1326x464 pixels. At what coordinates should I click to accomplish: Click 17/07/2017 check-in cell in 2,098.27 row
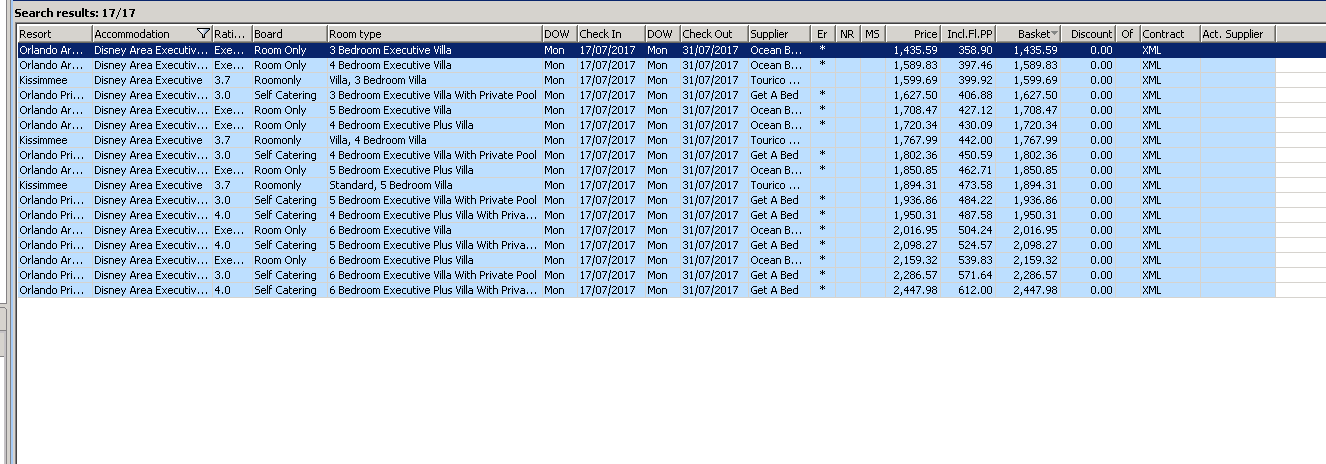pyautogui.click(x=610, y=245)
